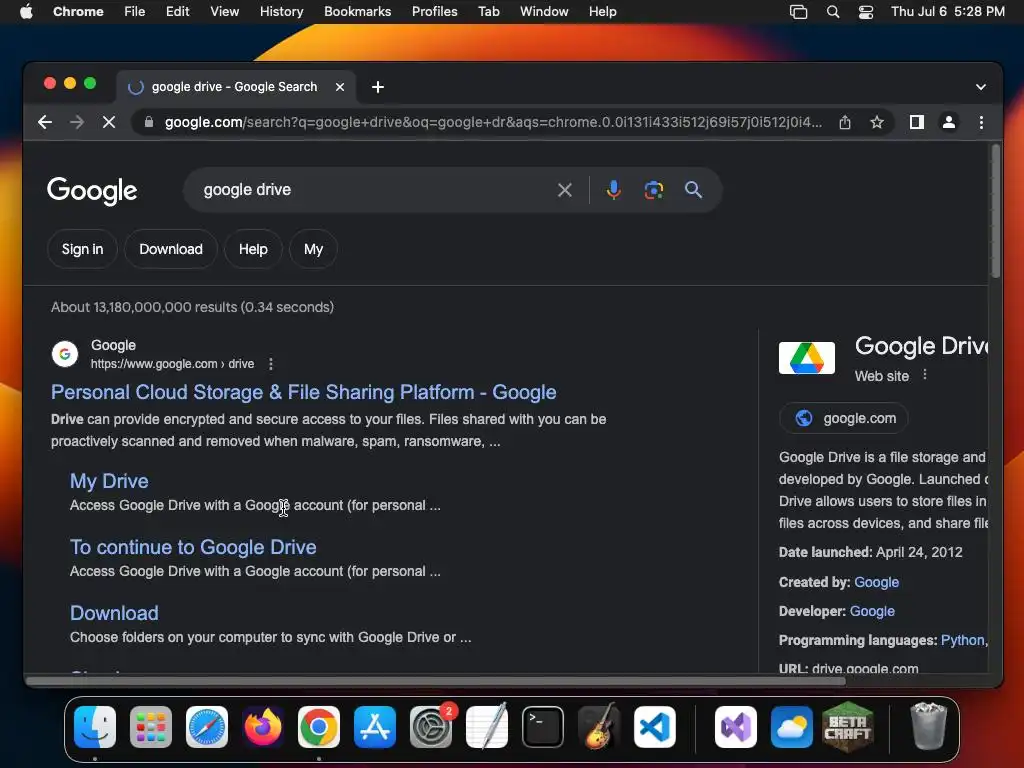Follow the Developer Google link
The width and height of the screenshot is (1024, 768).
872,611
